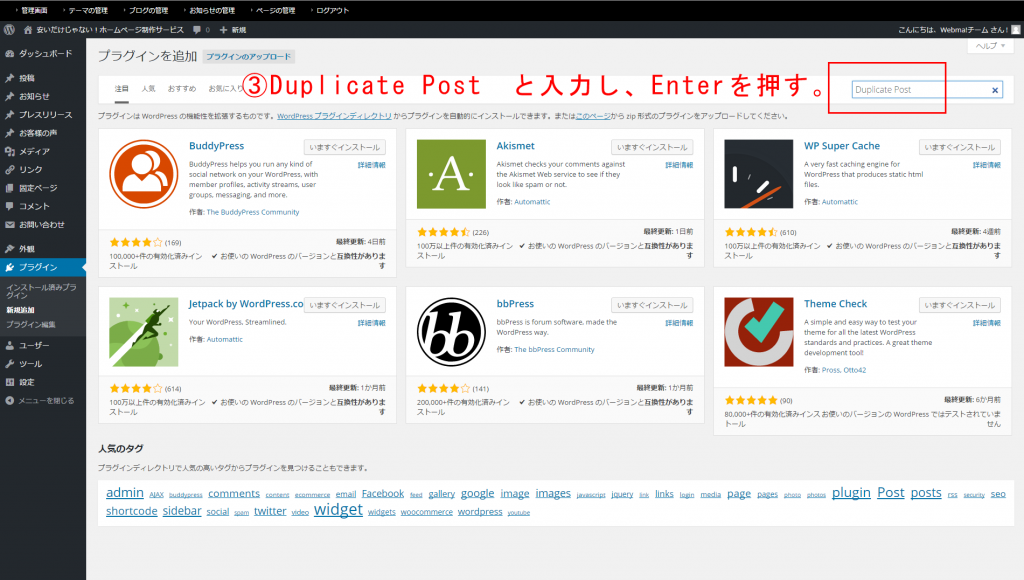Install BuddyPress with いますぐインストール
Screen dimensions: 1024x580
tap(344, 148)
